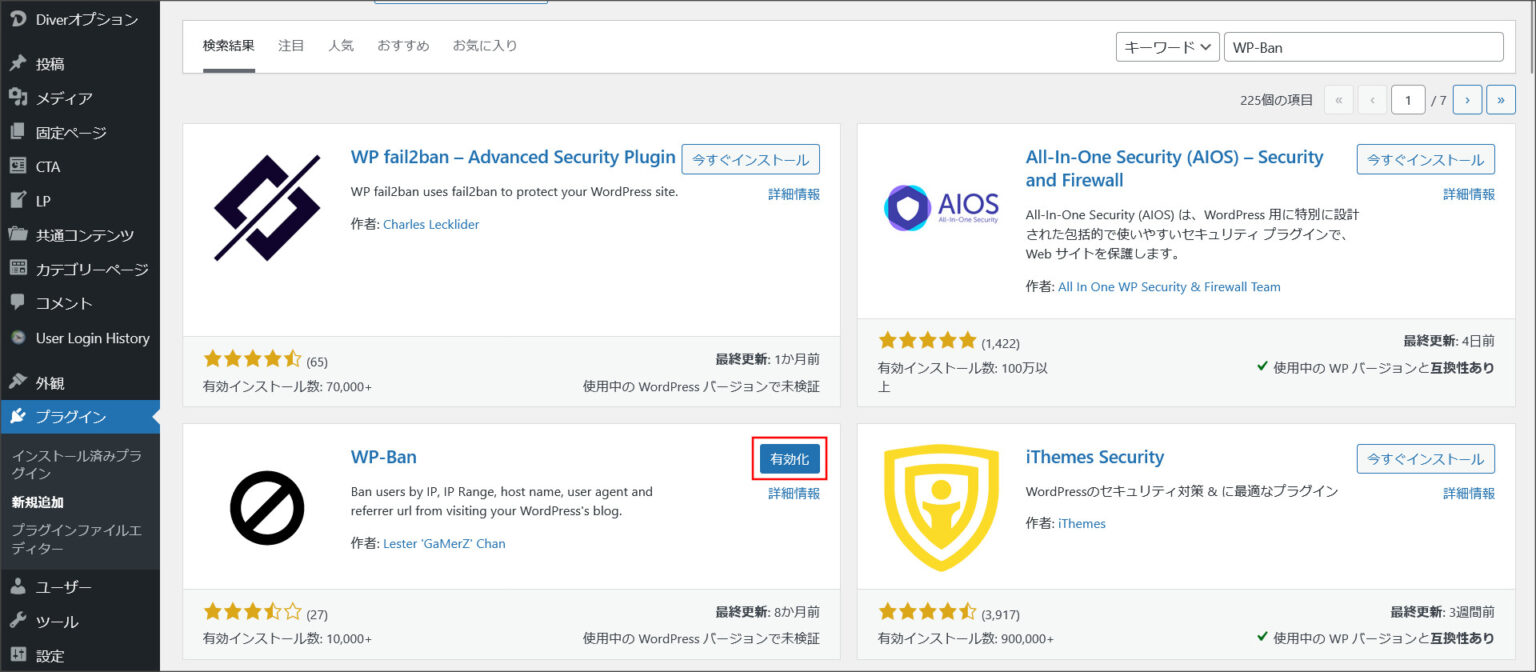1536x672 pixels.
Task: Open the お気に入り tab
Action: click(x=485, y=45)
